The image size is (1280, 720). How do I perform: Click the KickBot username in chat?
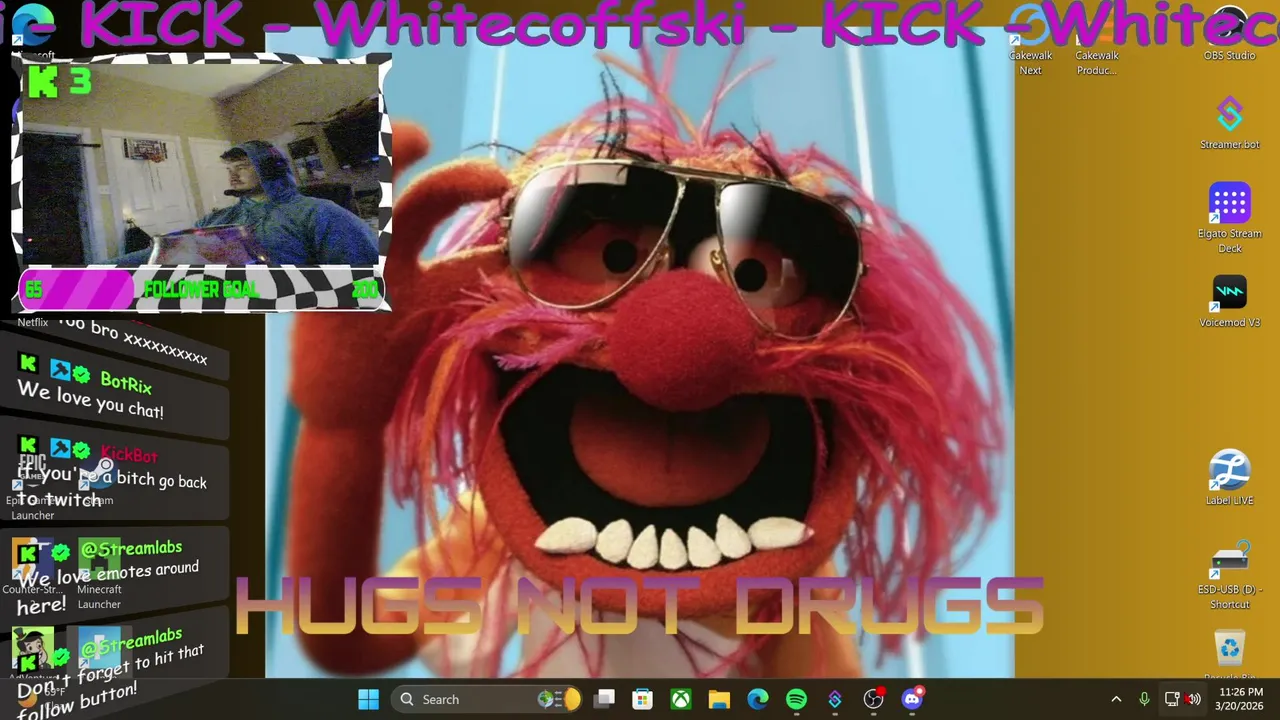[x=129, y=456]
